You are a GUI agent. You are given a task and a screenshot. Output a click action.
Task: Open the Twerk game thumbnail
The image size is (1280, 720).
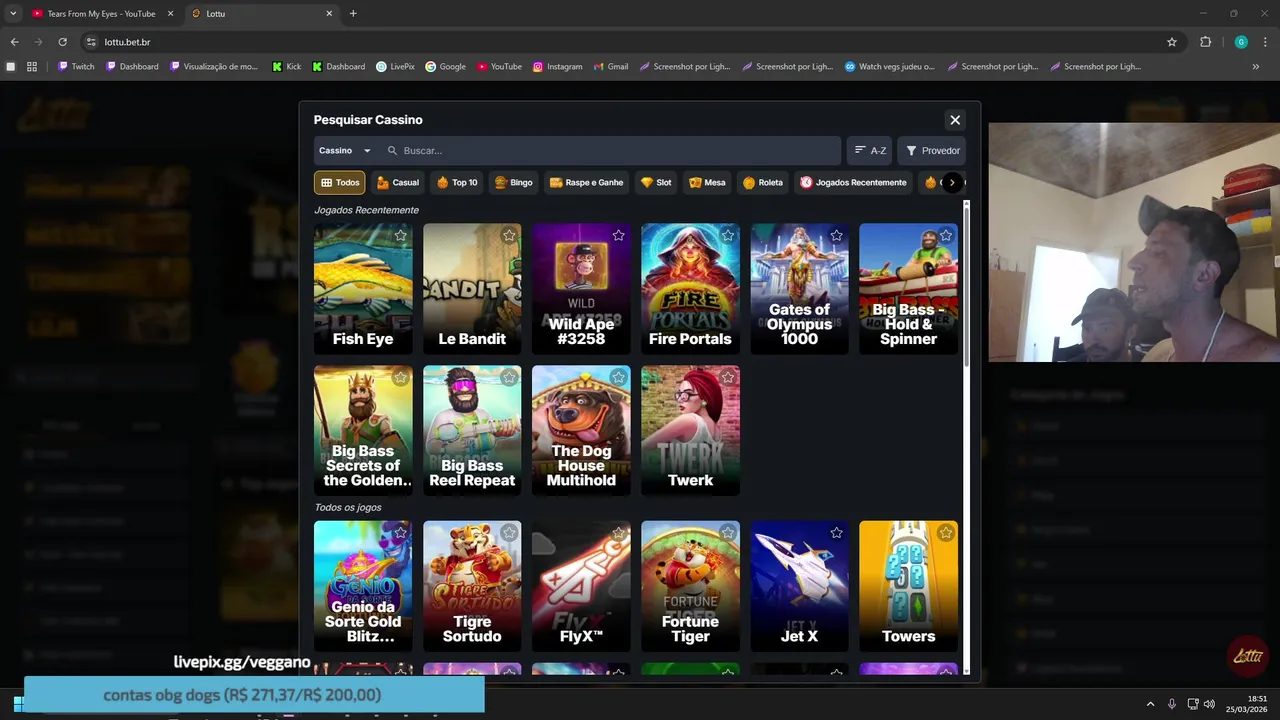690,431
